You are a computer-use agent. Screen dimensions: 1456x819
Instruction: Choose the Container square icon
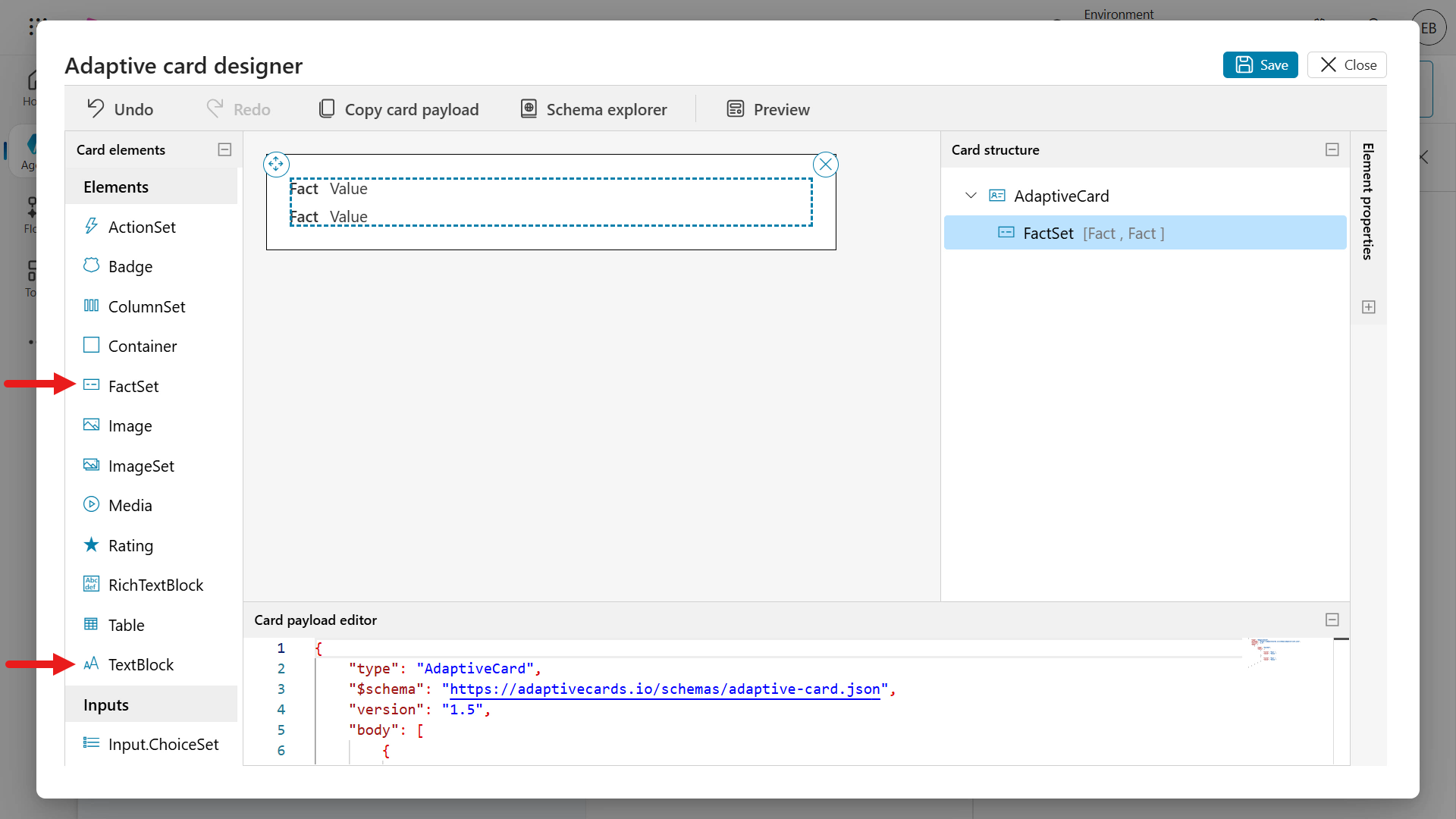click(x=91, y=345)
